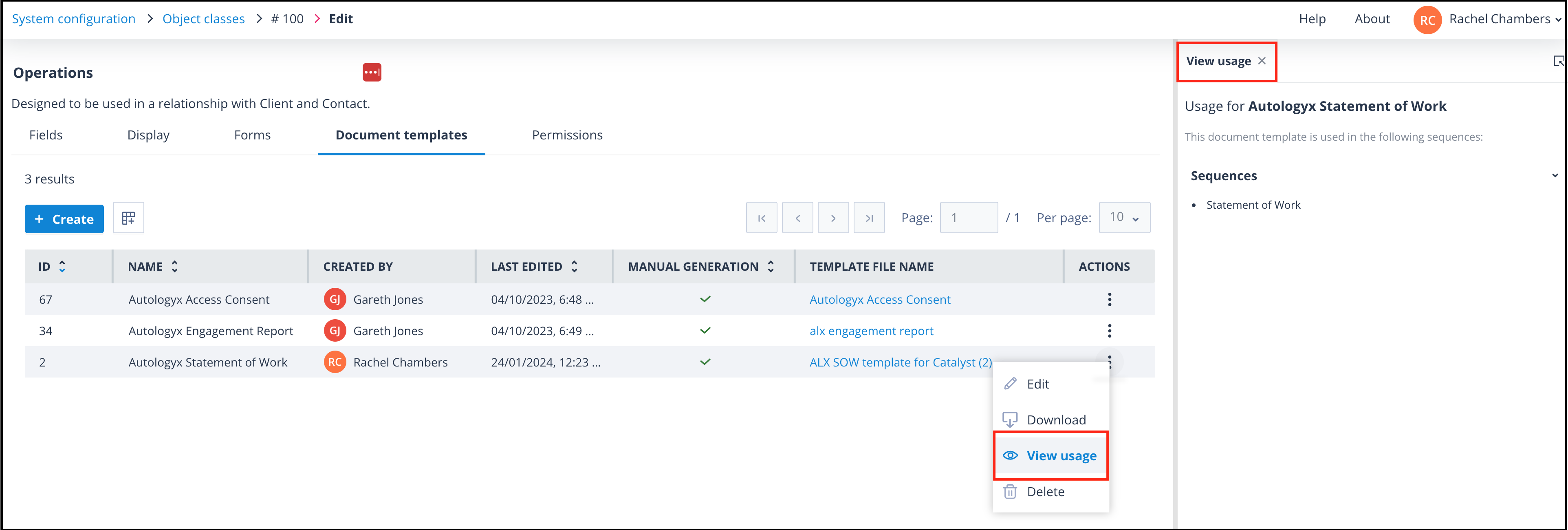Click the Create button

pyautogui.click(x=64, y=219)
